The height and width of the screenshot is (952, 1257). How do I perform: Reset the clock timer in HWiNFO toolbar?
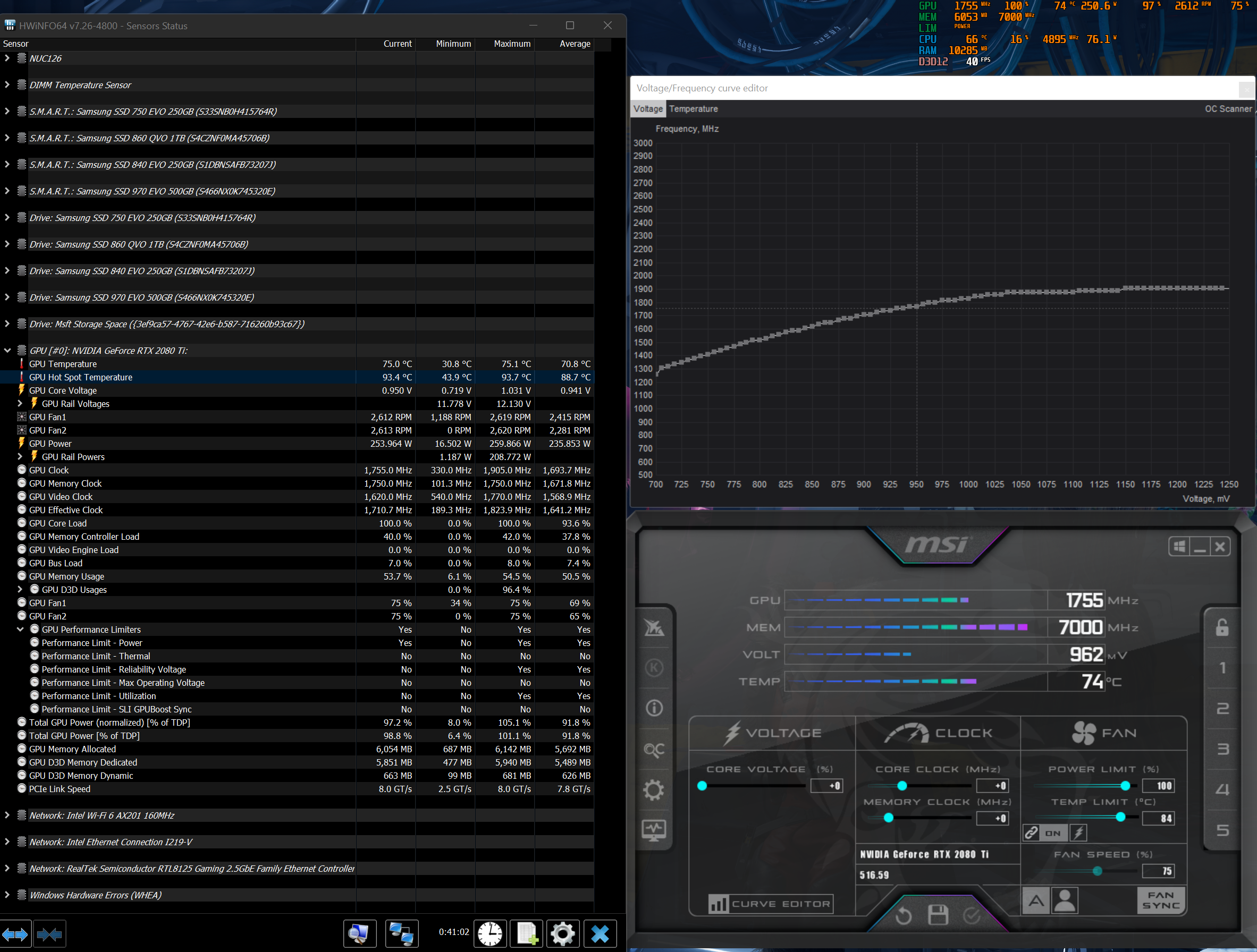(x=490, y=933)
